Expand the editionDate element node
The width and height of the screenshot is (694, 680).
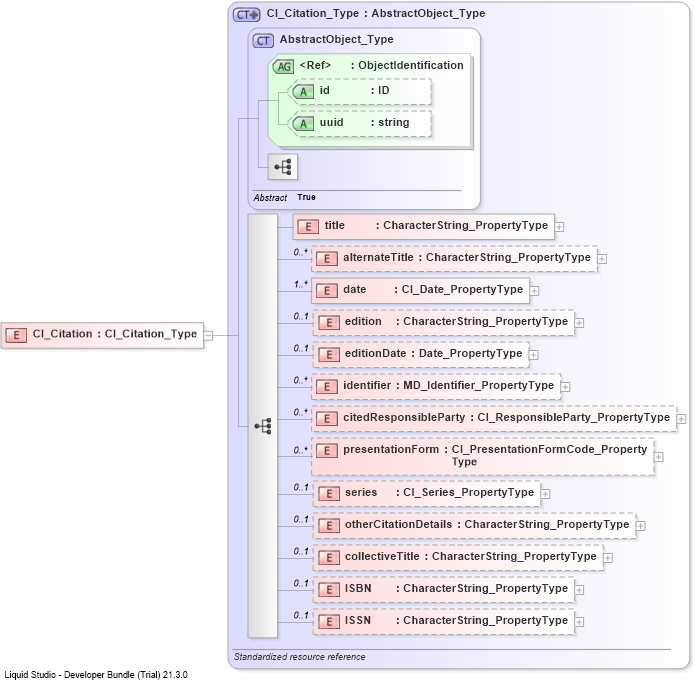click(x=534, y=355)
